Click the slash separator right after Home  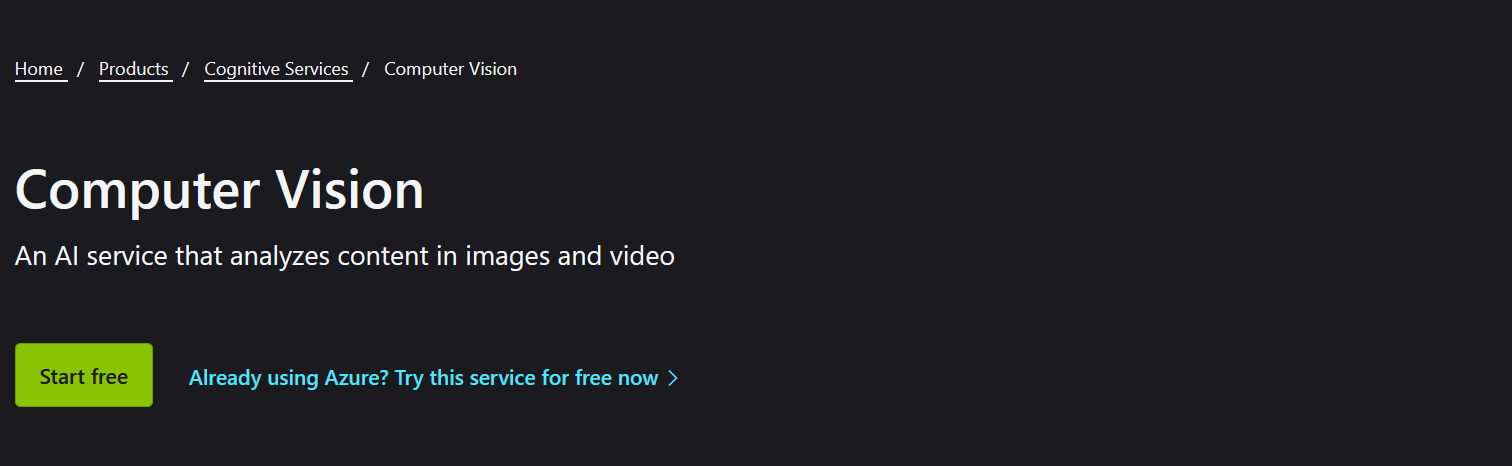click(x=80, y=69)
